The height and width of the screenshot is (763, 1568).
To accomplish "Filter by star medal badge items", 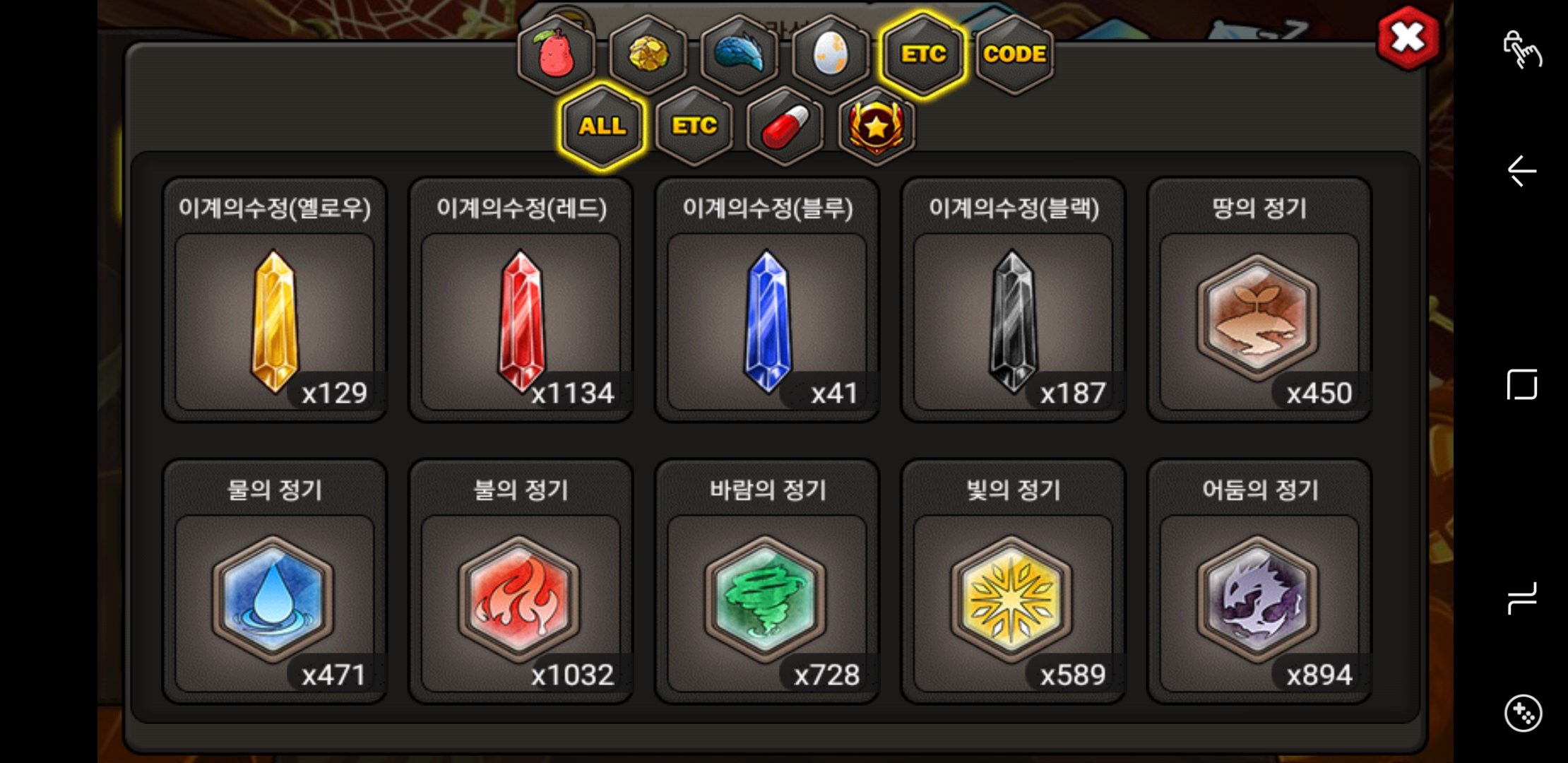I will point(877,126).
